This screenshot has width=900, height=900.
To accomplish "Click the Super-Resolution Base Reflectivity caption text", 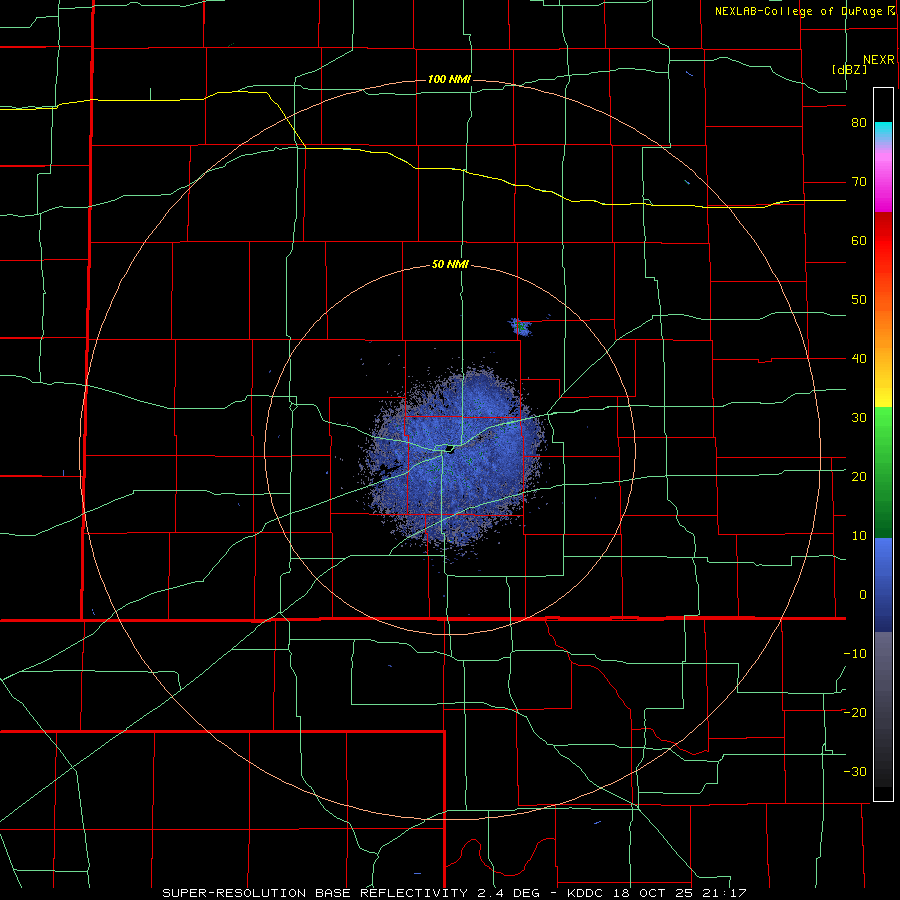I will (453, 893).
